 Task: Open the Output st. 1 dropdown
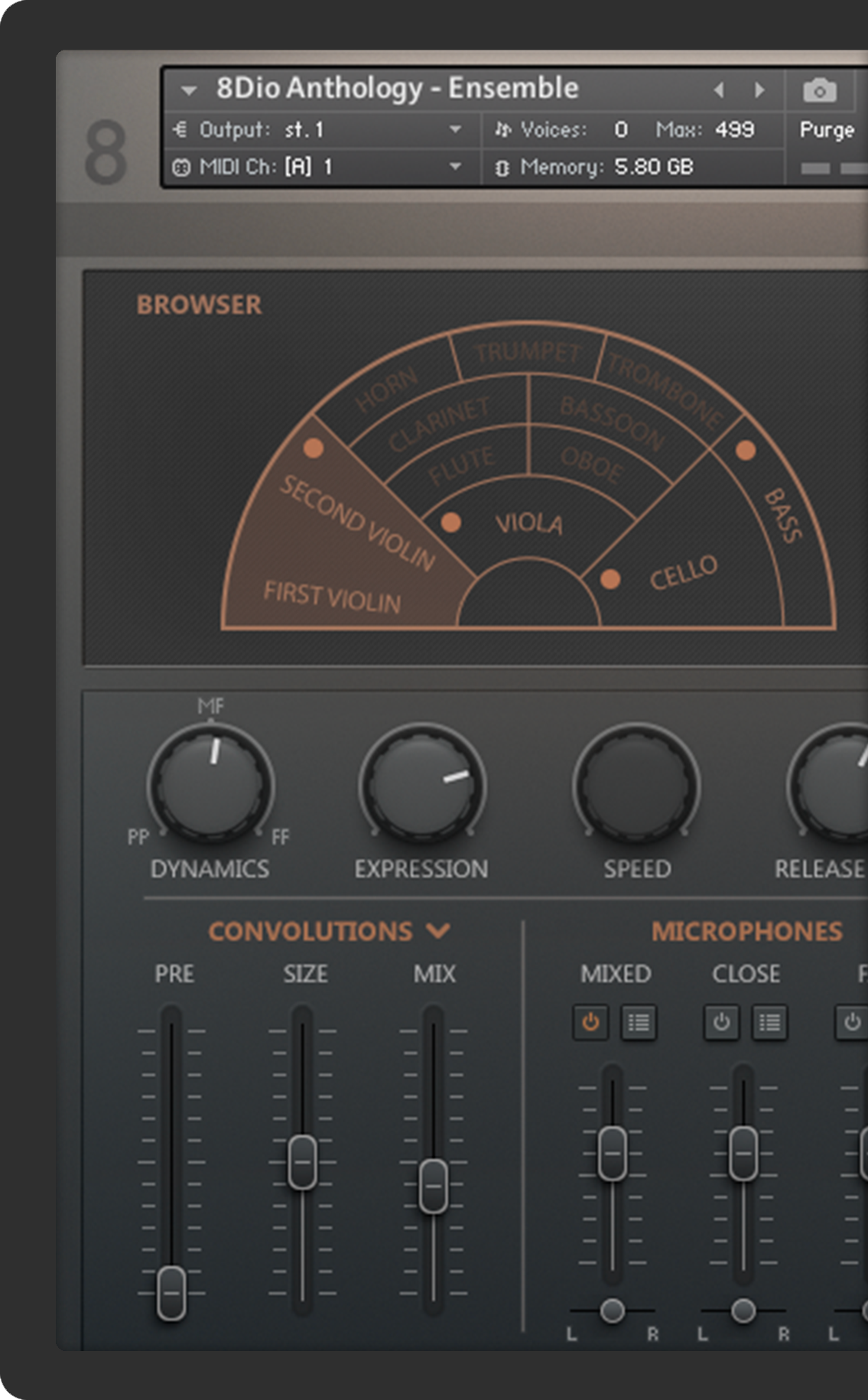(455, 129)
